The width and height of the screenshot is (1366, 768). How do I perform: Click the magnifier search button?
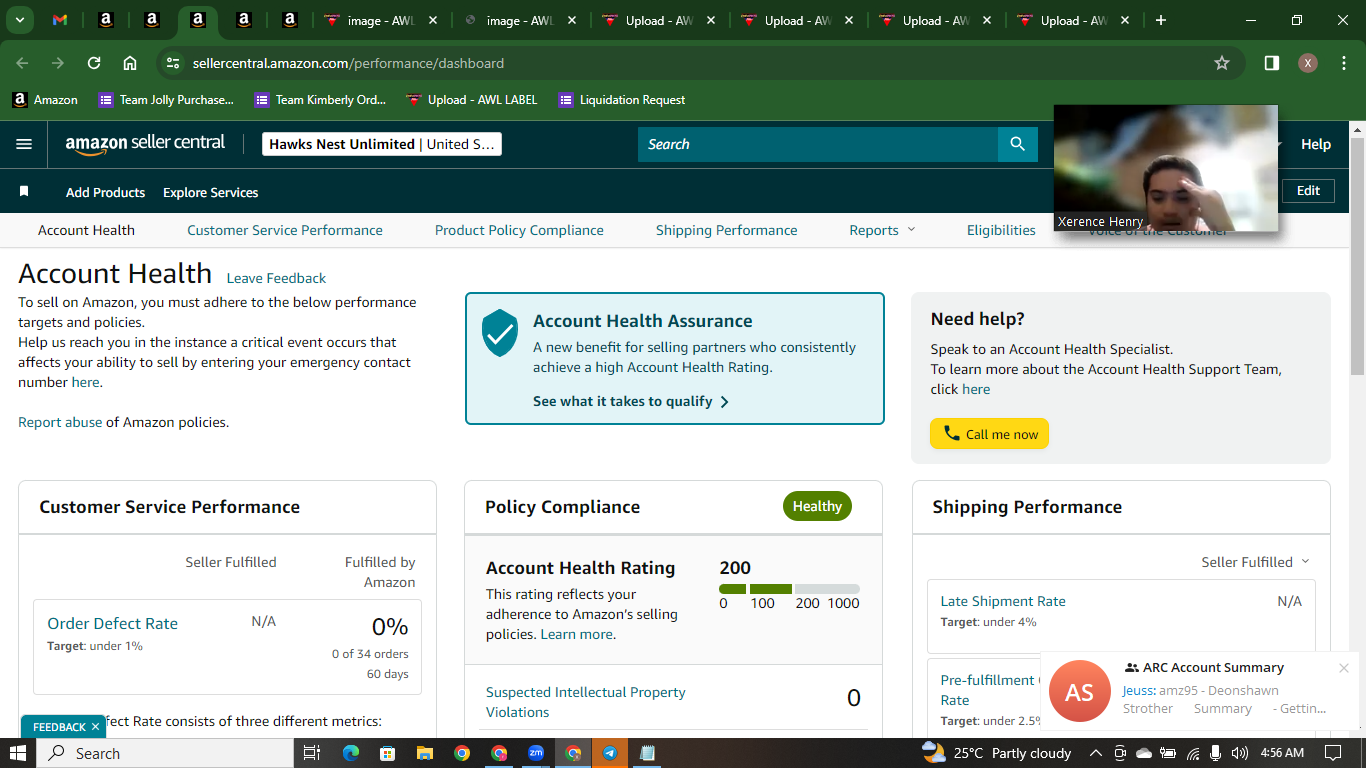pos(1018,144)
